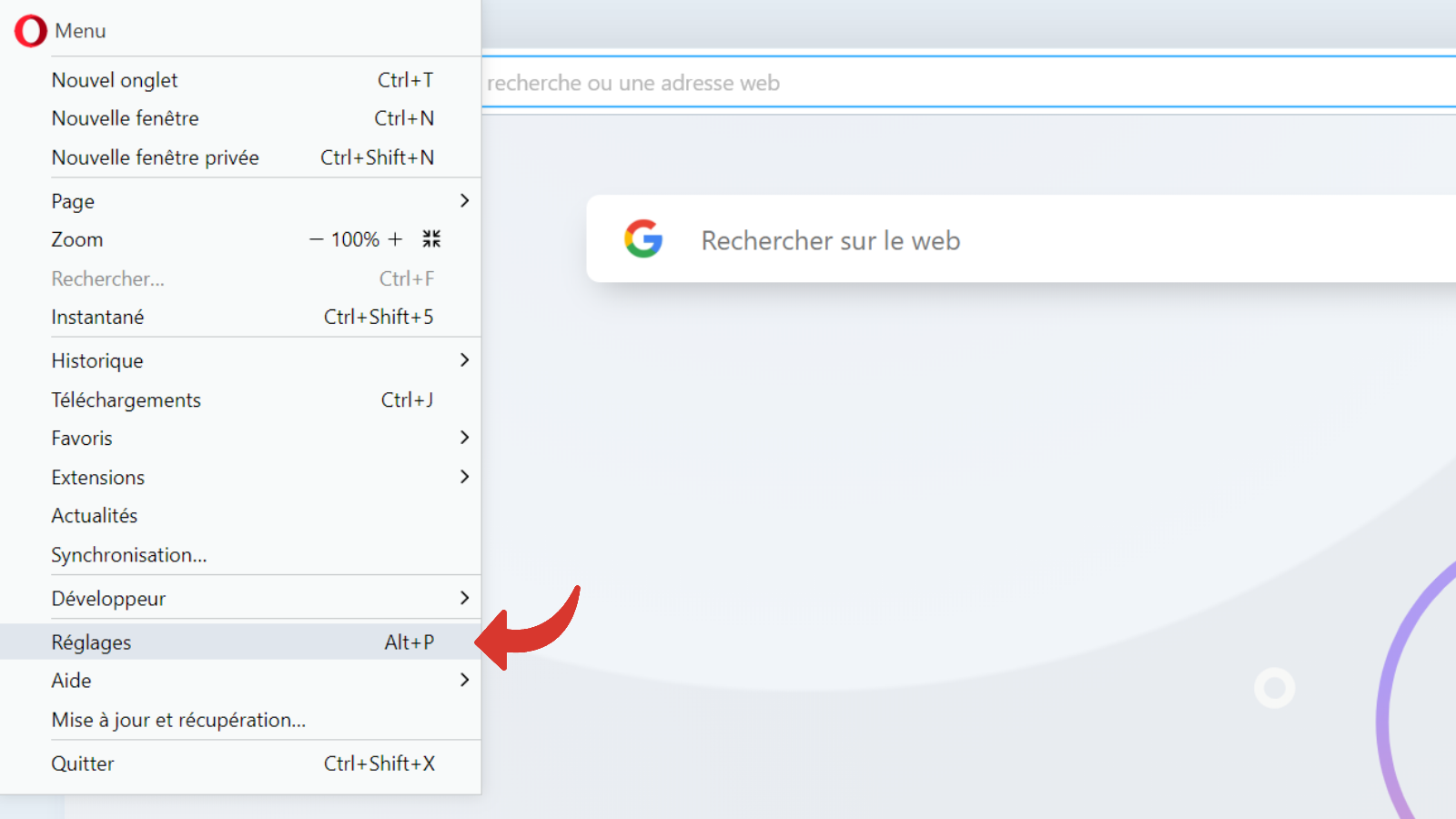
Task: Decrease zoom with the minus button
Action: click(x=316, y=239)
